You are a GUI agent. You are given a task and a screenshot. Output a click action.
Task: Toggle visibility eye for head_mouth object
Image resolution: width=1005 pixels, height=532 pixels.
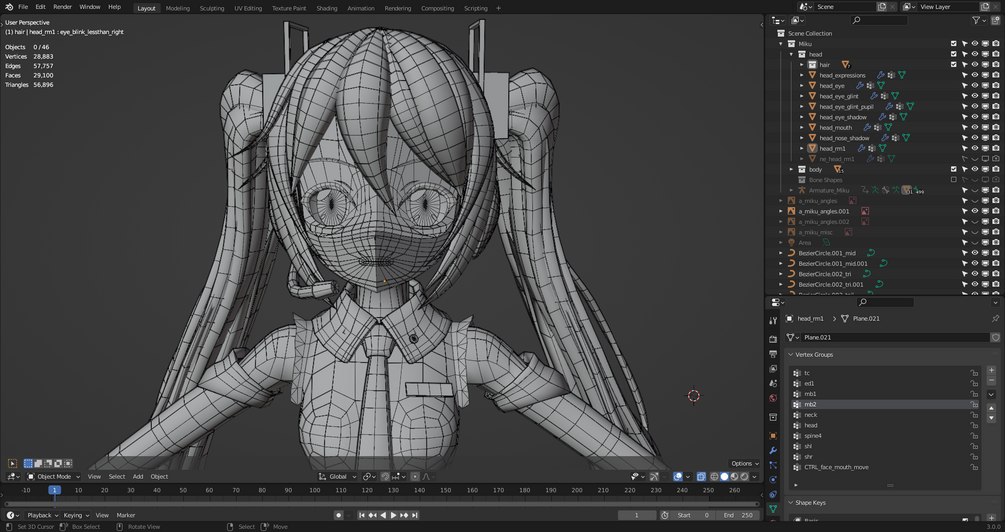click(975, 127)
